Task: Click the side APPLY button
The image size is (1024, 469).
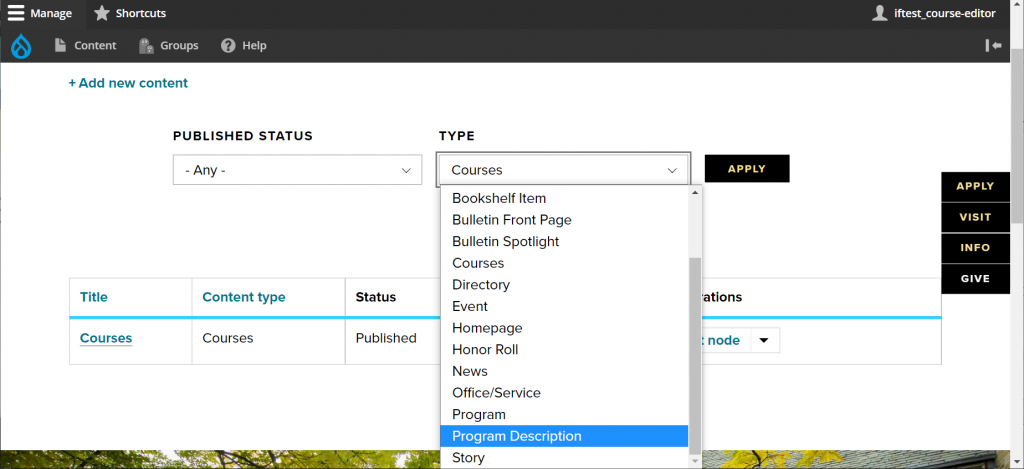Action: (x=976, y=186)
